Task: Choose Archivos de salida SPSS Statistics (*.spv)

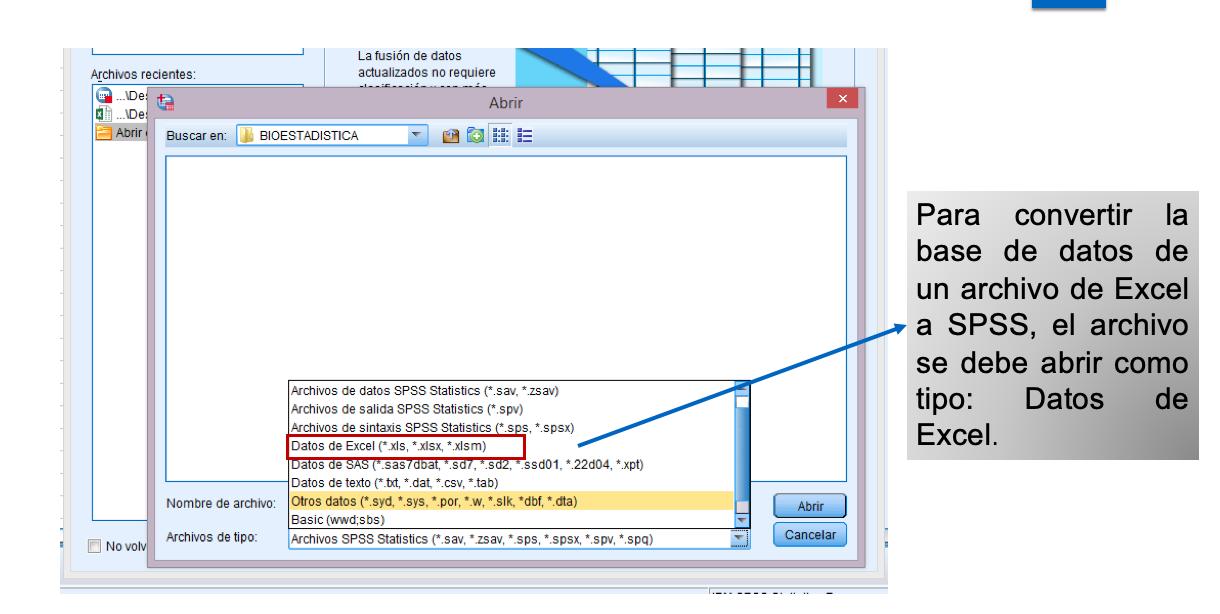Action: point(510,407)
